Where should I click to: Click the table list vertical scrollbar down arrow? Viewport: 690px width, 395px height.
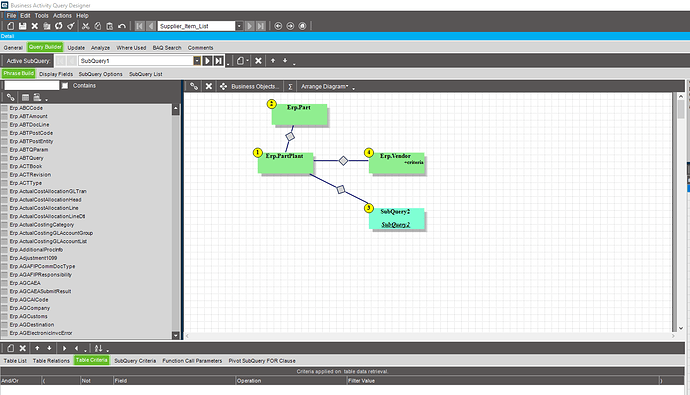(x=176, y=336)
